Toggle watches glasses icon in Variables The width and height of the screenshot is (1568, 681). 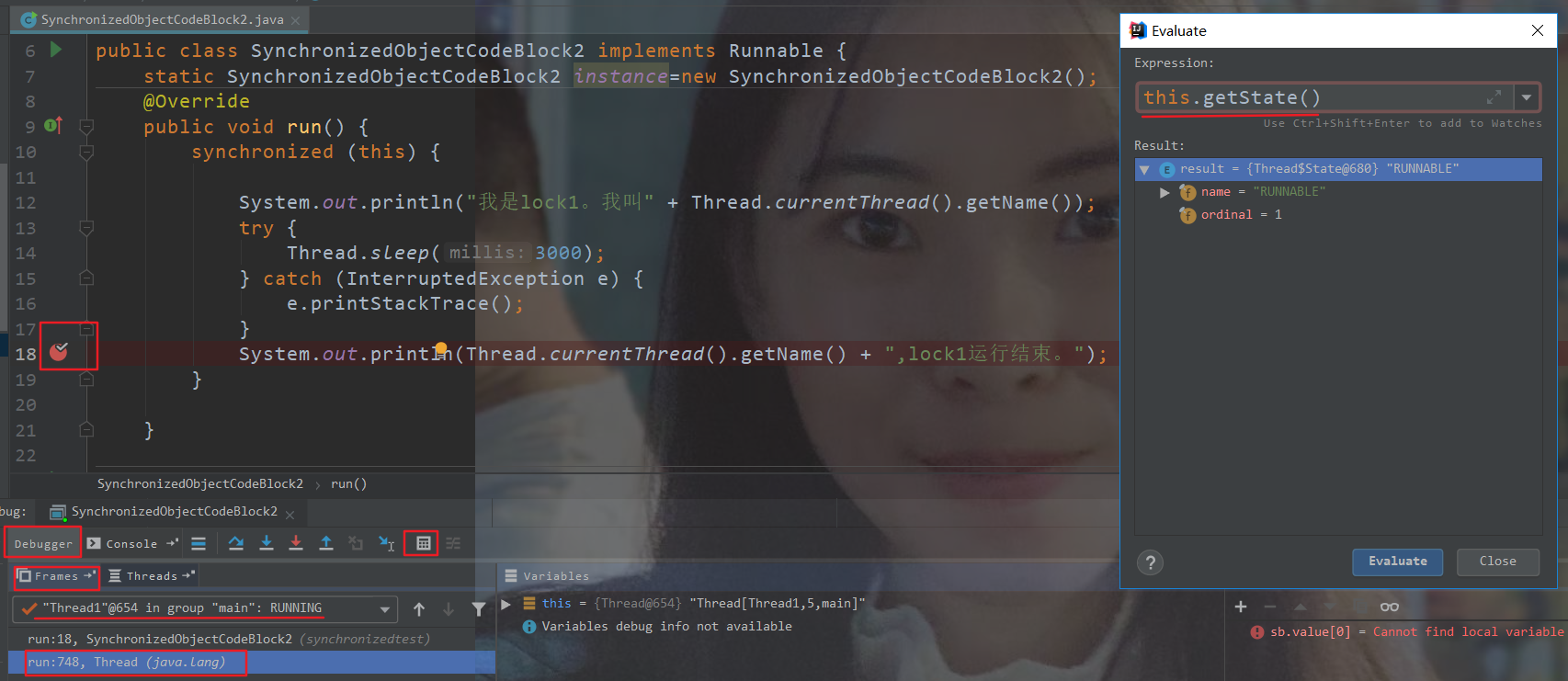pyautogui.click(x=1389, y=607)
